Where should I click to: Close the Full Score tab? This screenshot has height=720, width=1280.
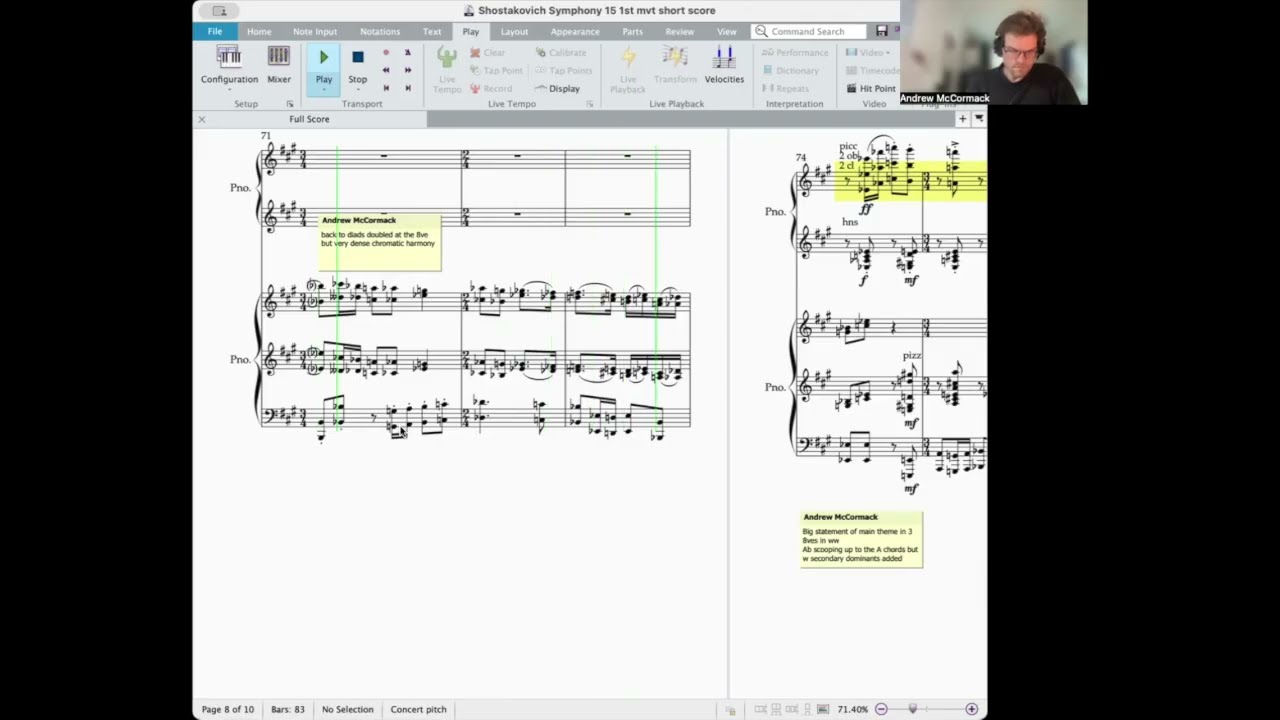(201, 119)
